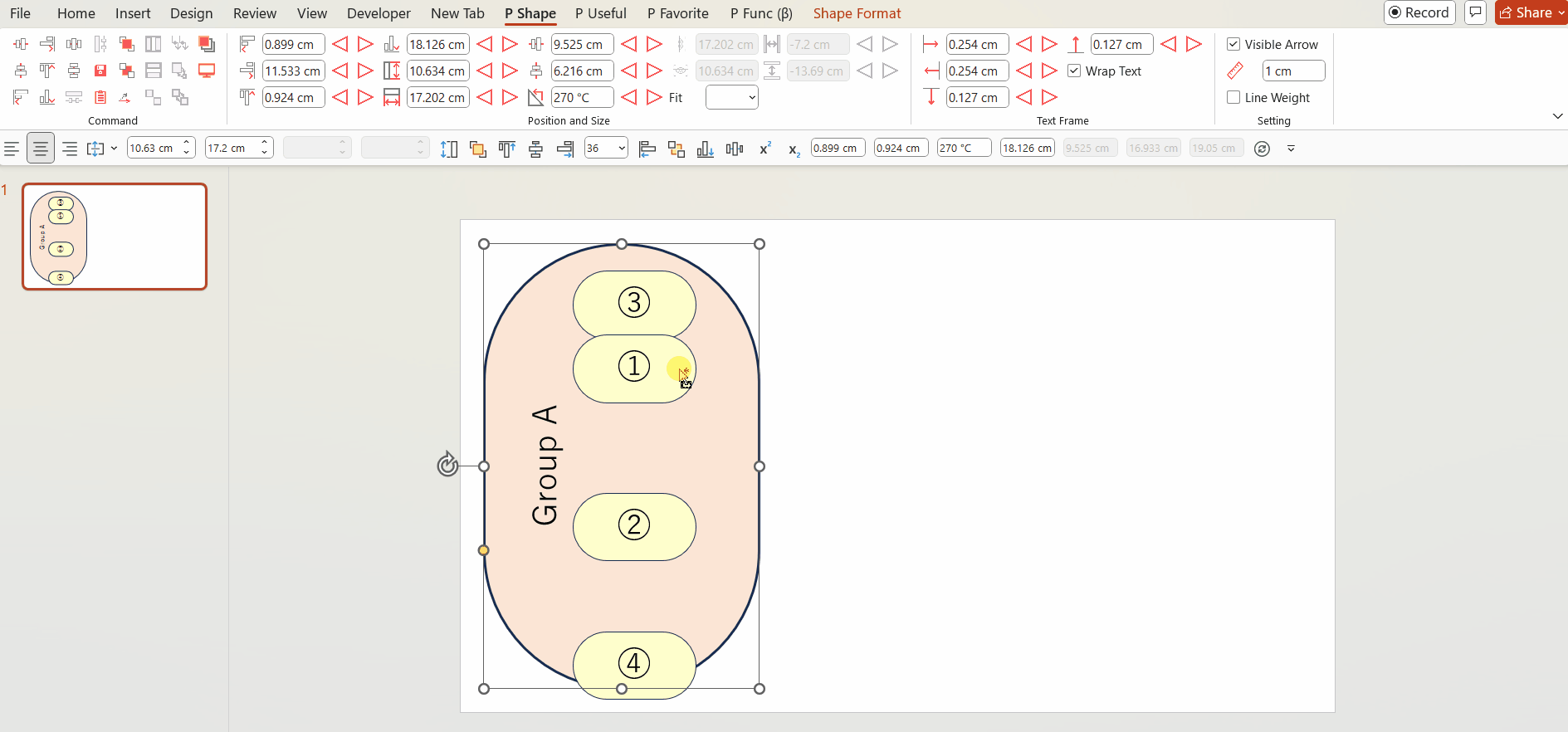This screenshot has height=732, width=1568.
Task: Switch to the P Useful tab
Action: 600,13
